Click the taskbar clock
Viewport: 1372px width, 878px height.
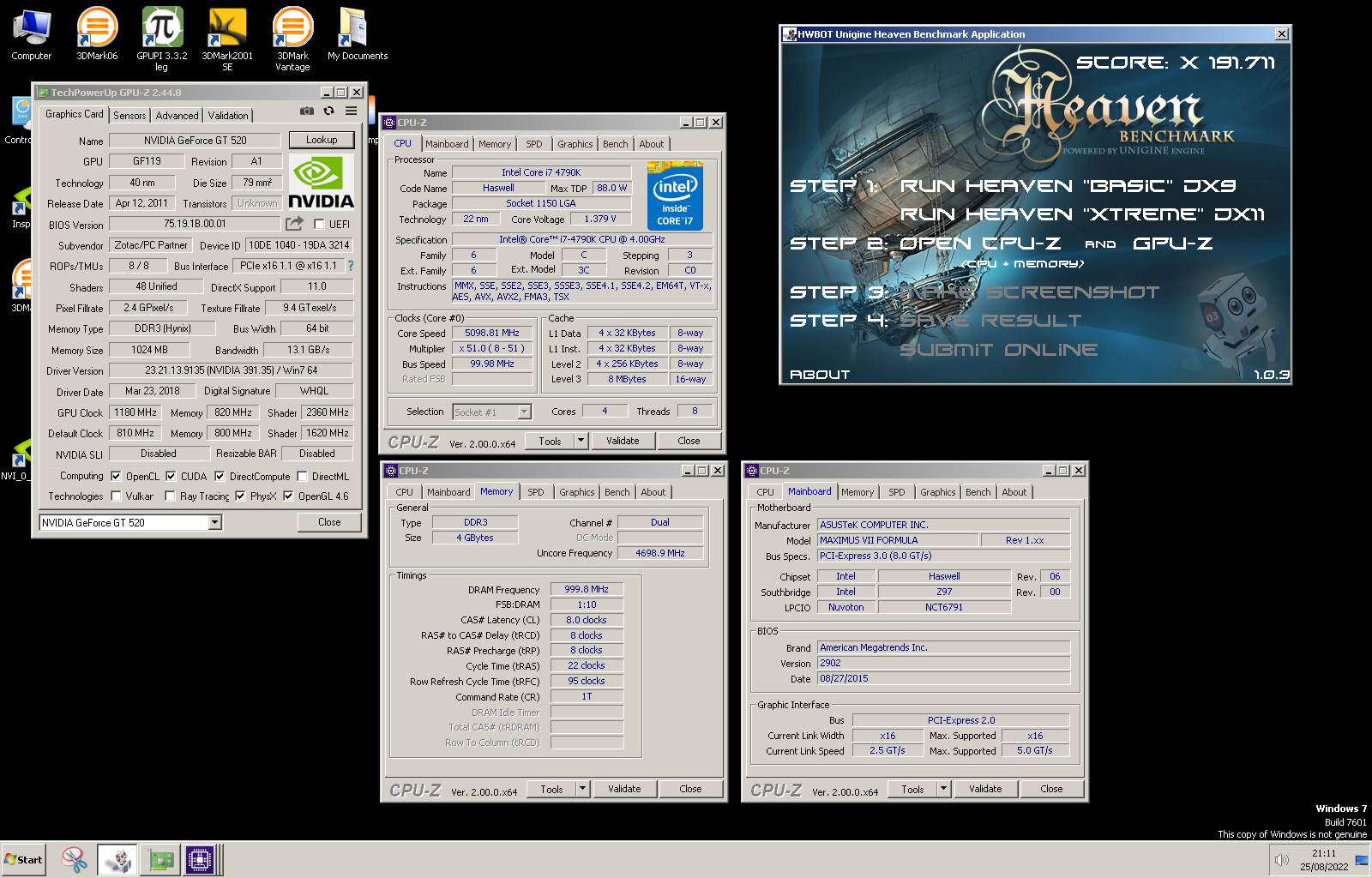tap(1323, 860)
